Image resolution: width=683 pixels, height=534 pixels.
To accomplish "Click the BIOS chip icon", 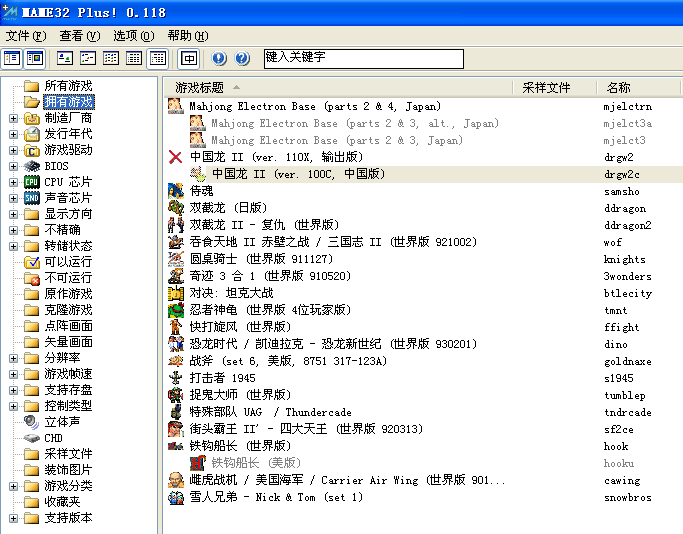I will click(32, 166).
